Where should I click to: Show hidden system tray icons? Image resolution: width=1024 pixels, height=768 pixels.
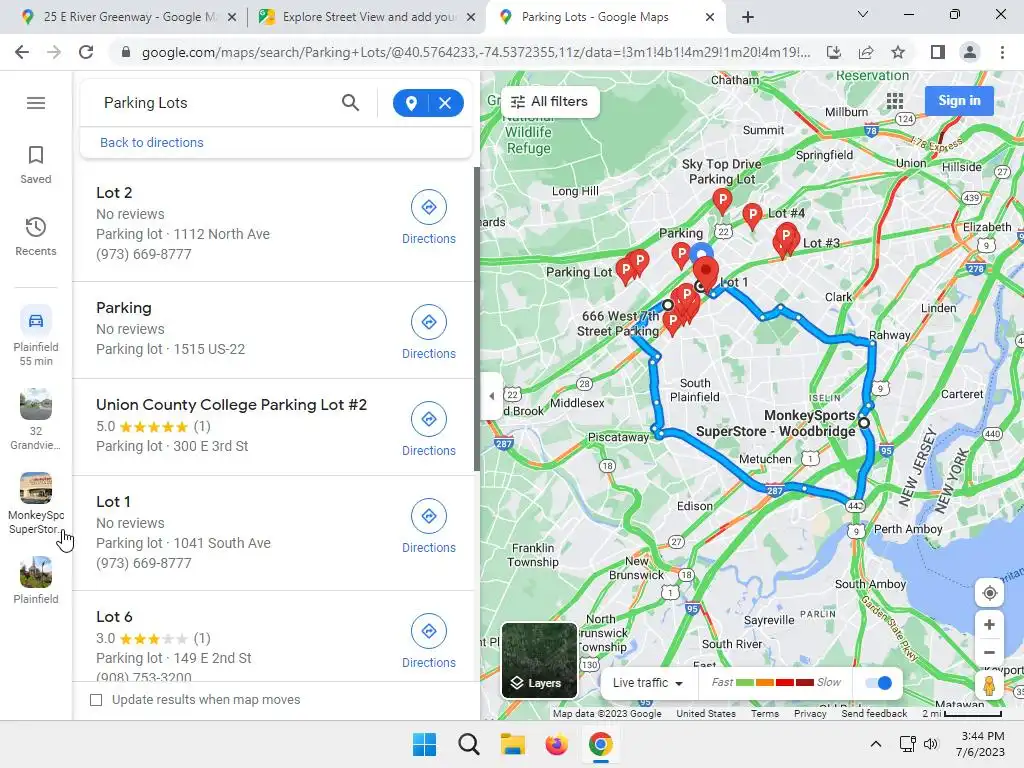(x=876, y=744)
